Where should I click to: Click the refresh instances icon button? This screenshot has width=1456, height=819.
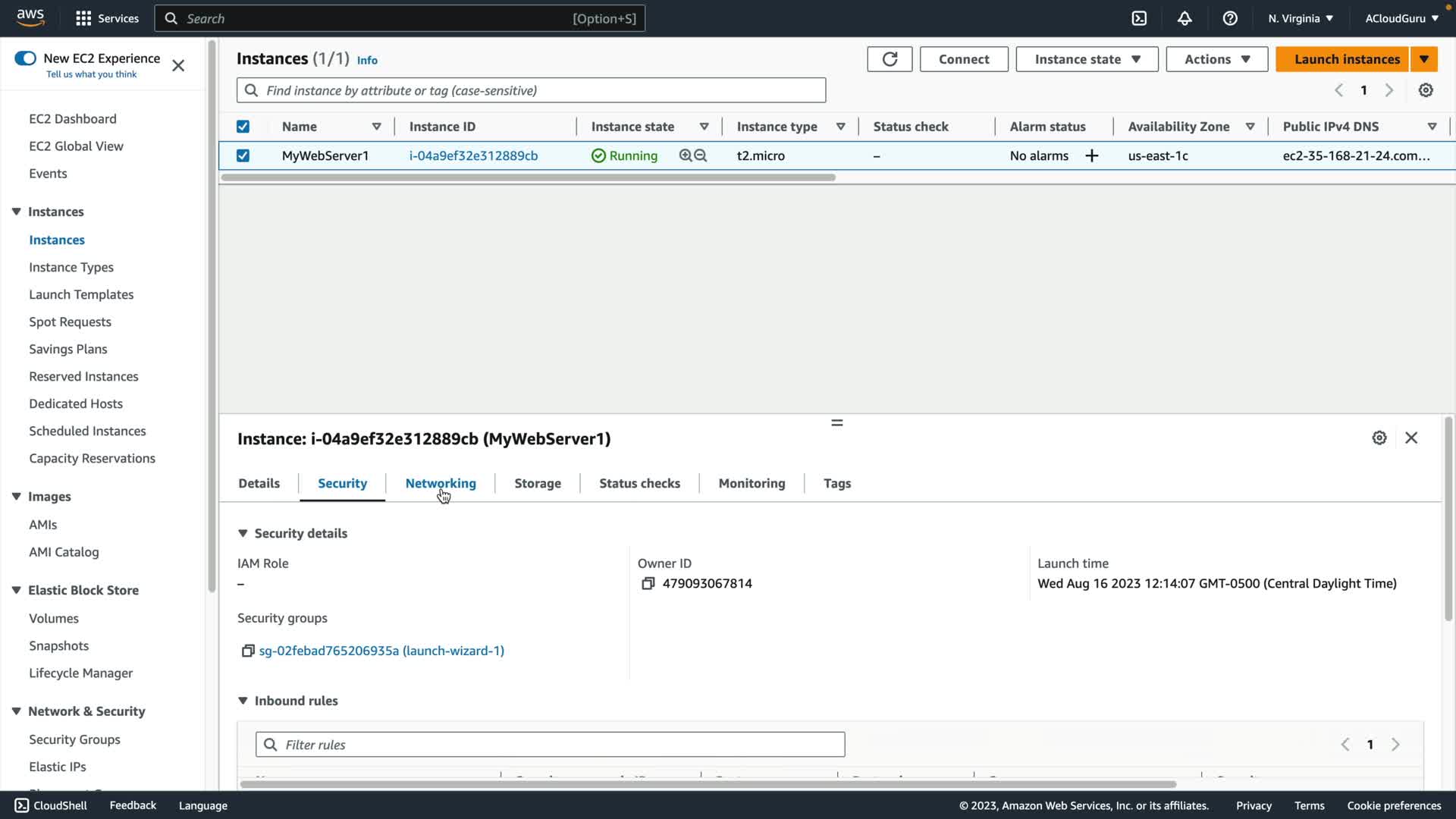890,59
